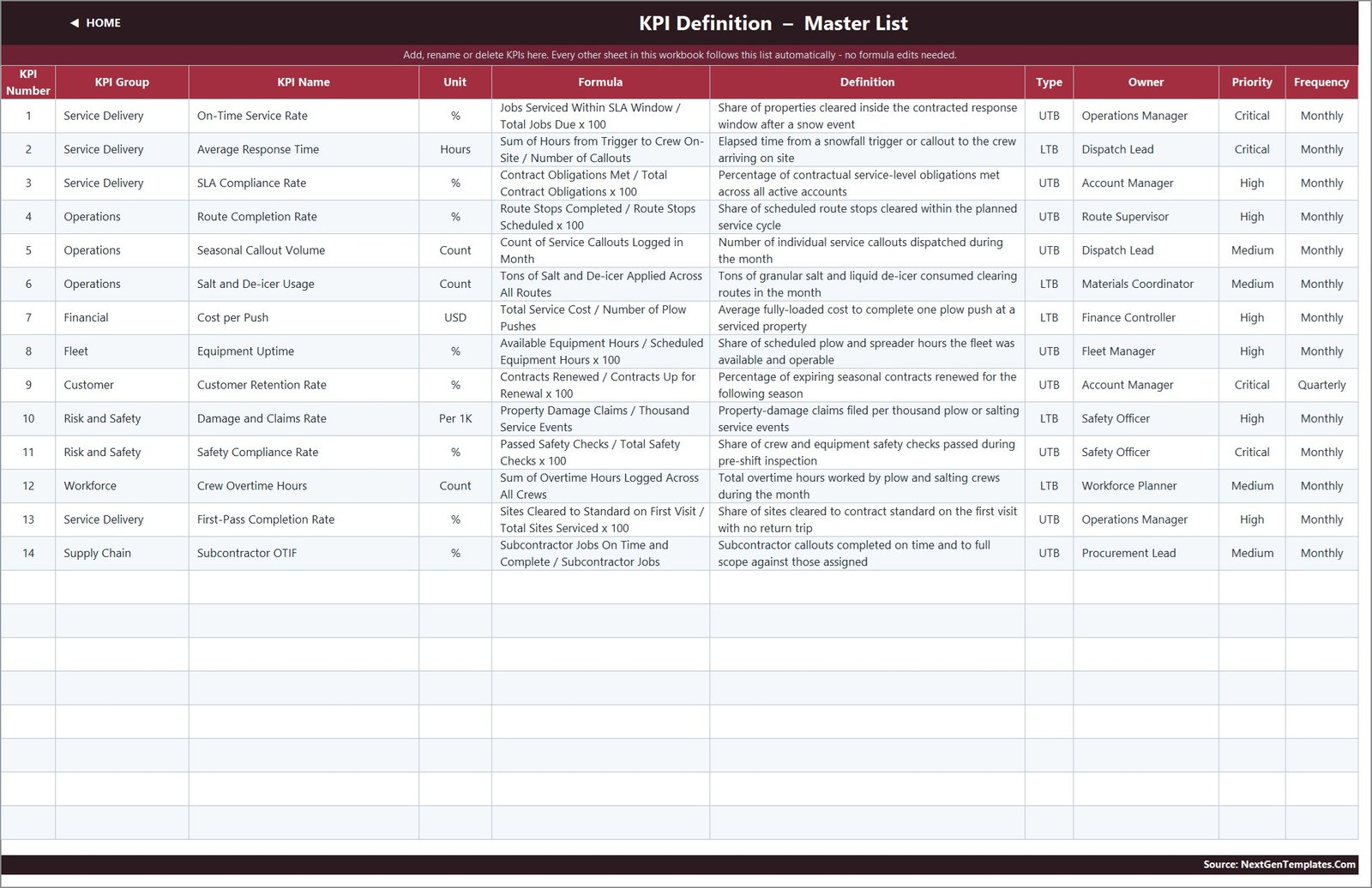Image resolution: width=1372 pixels, height=888 pixels.
Task: Click the KPI Definition – Master List title
Action: pyautogui.click(x=773, y=23)
